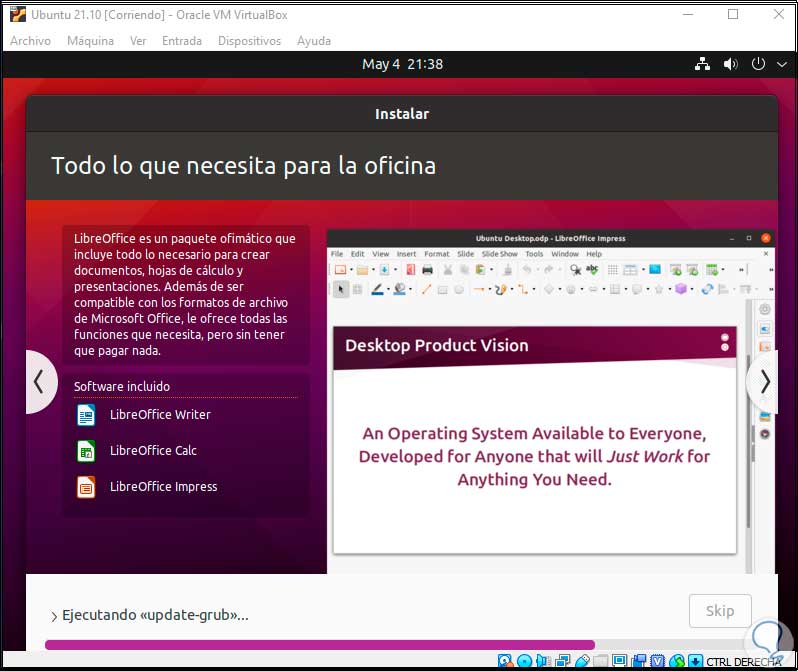Click VirtualBox network adapter status icon

[562, 660]
